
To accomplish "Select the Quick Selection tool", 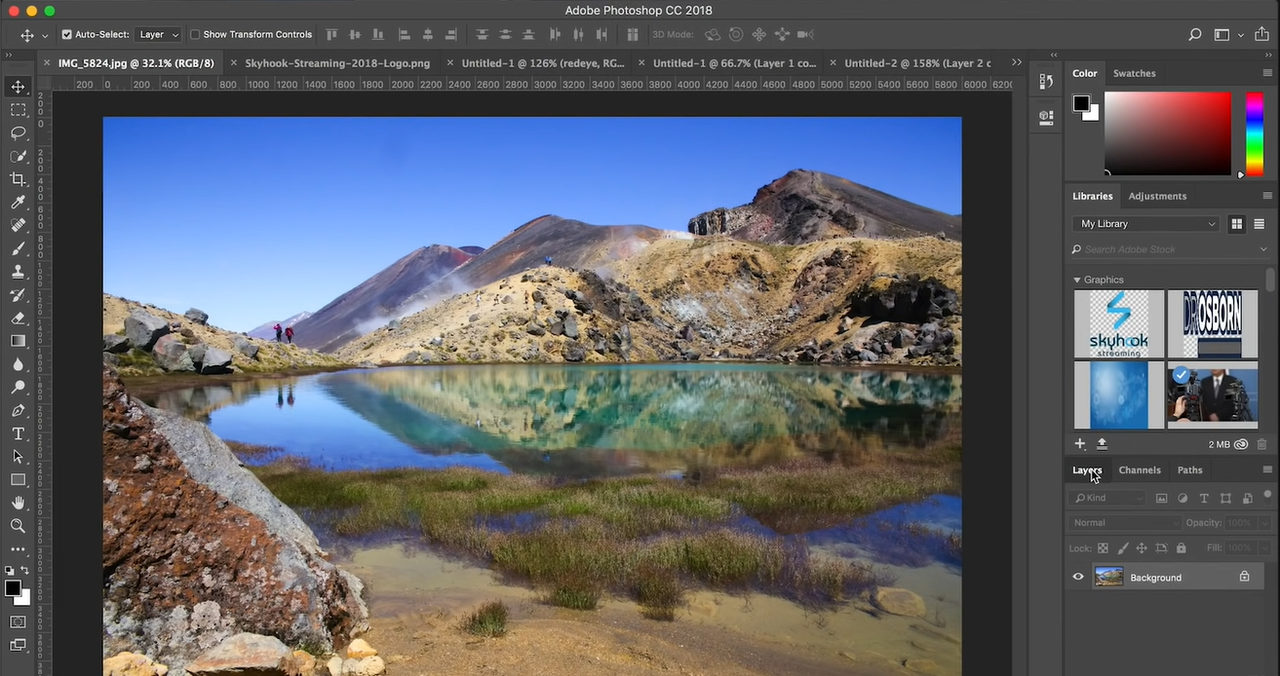I will tap(18, 156).
